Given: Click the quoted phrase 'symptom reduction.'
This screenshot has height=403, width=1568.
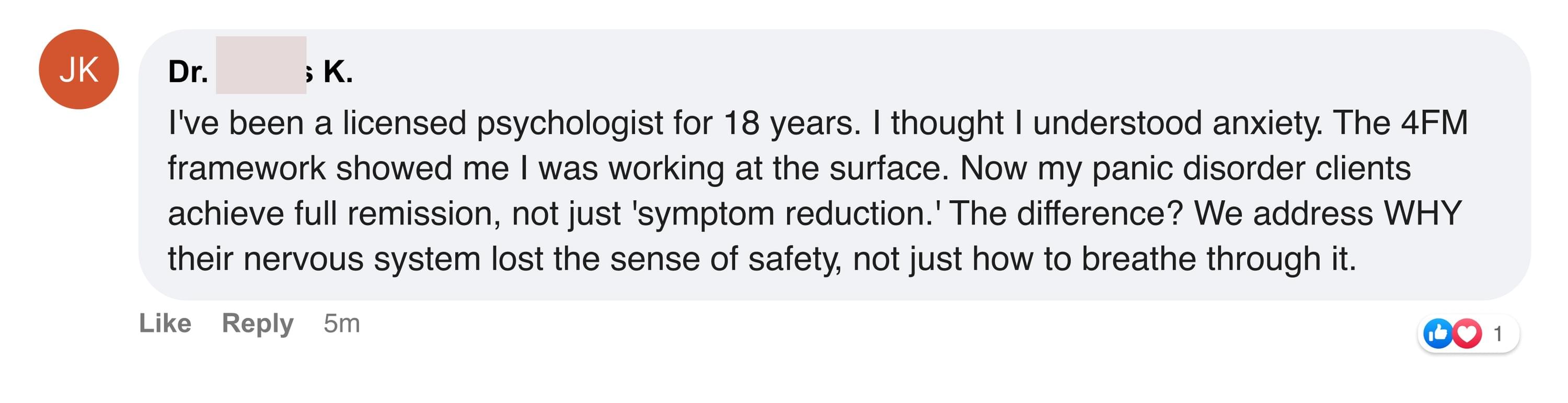Looking at the screenshot, I should coord(783,214).
